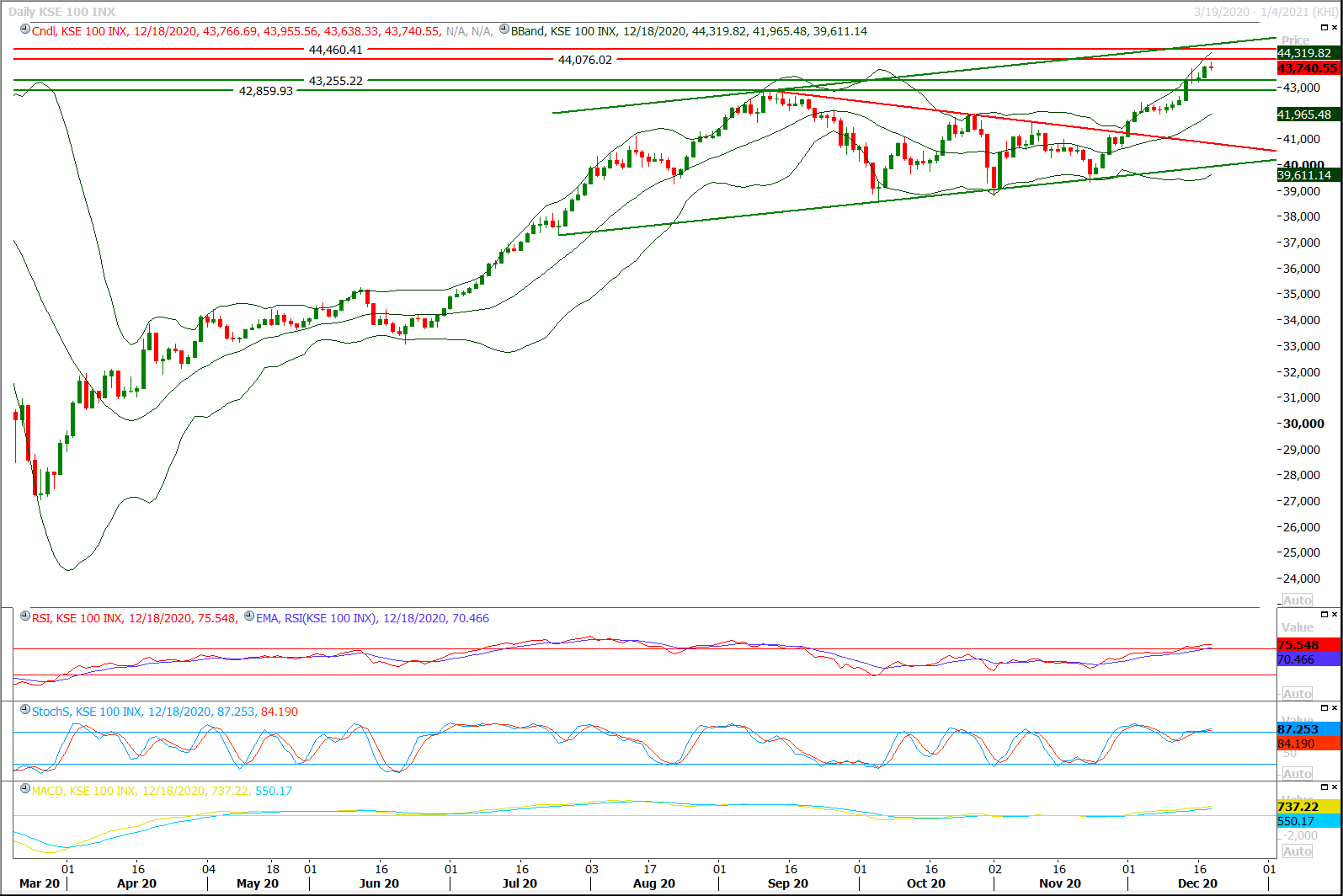Image resolution: width=1343 pixels, height=896 pixels.
Task: Select the EMA RSI legend text
Action: pyautogui.click(x=372, y=618)
